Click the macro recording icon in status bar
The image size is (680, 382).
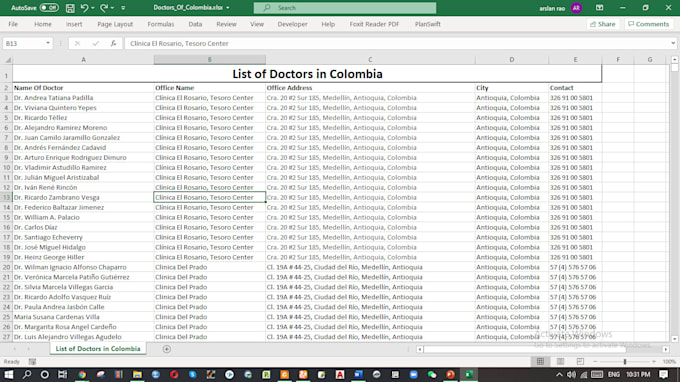[32, 362]
